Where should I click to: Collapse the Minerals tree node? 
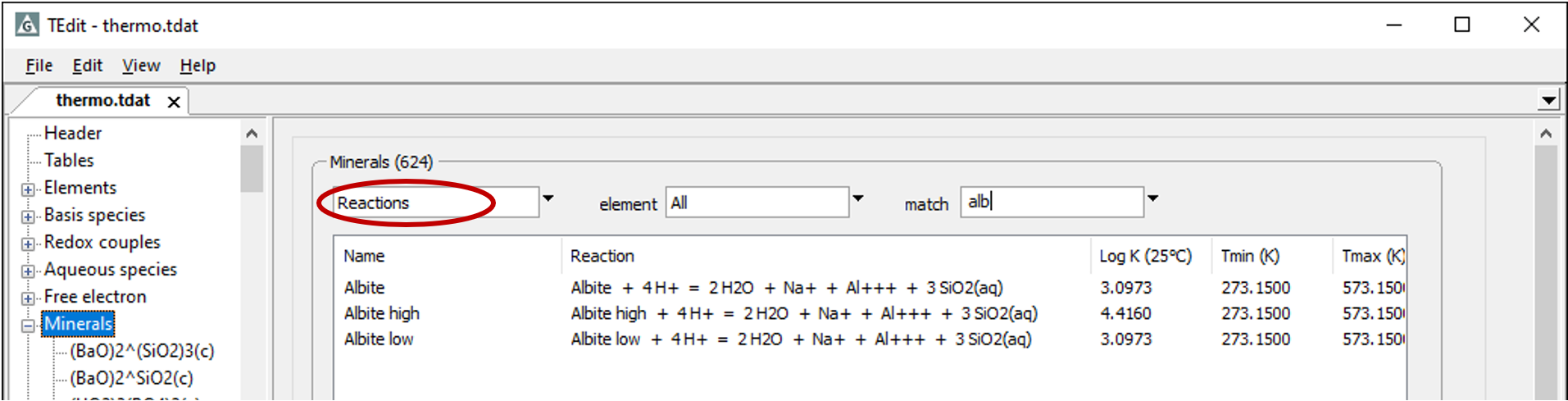pos(28,326)
